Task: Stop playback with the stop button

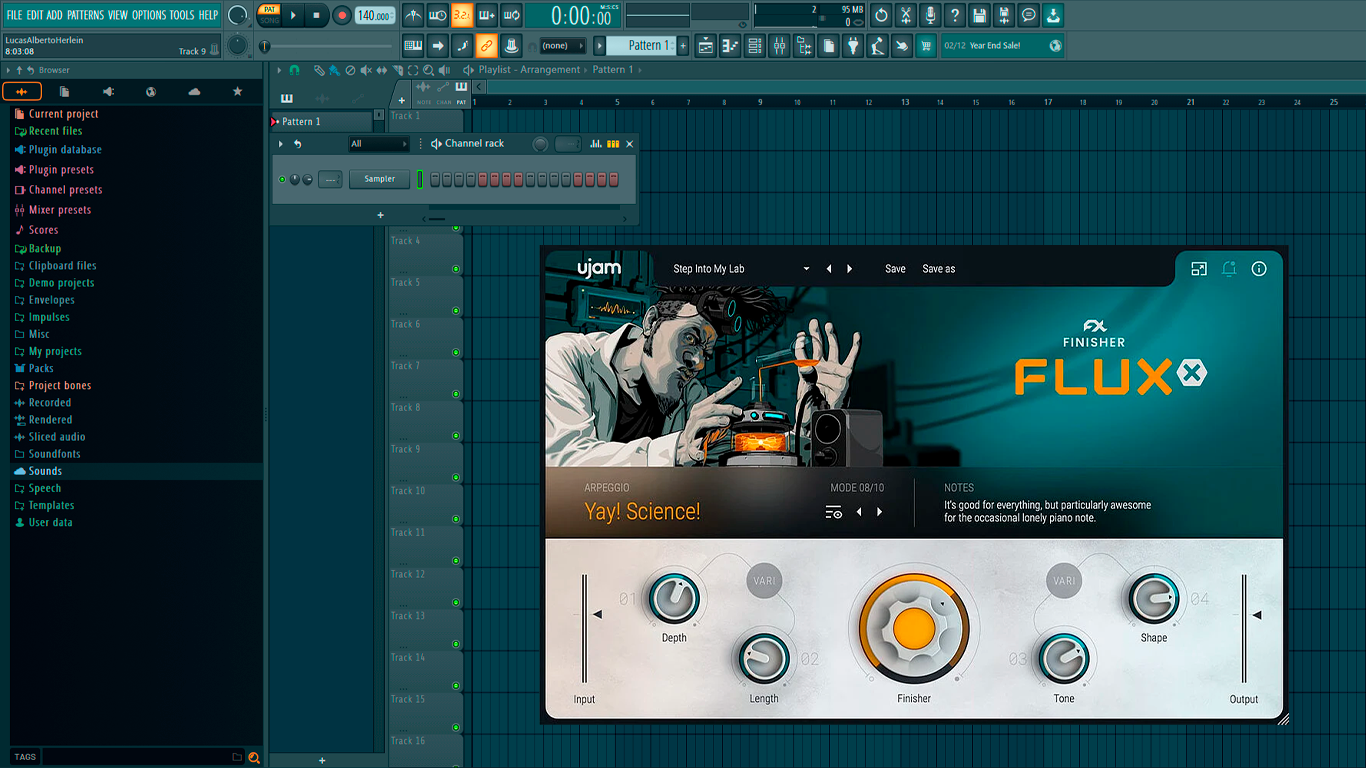Action: pos(317,15)
